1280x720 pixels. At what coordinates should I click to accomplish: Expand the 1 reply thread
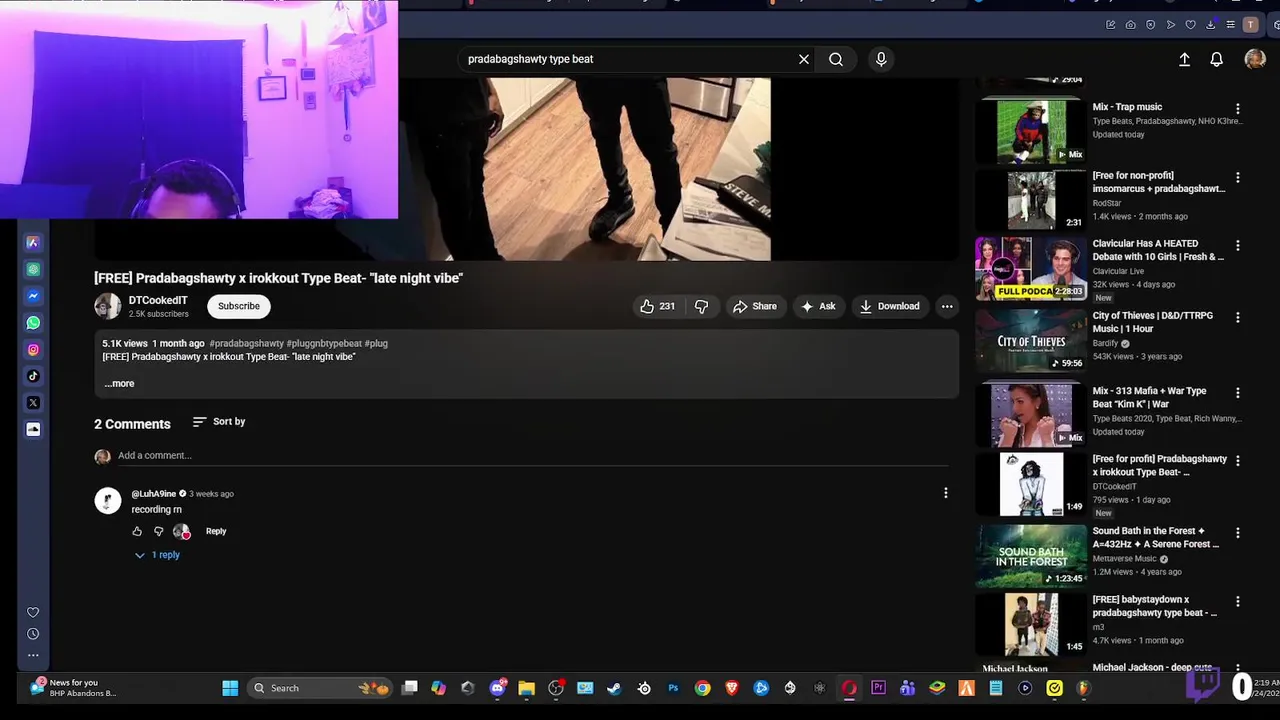click(158, 555)
